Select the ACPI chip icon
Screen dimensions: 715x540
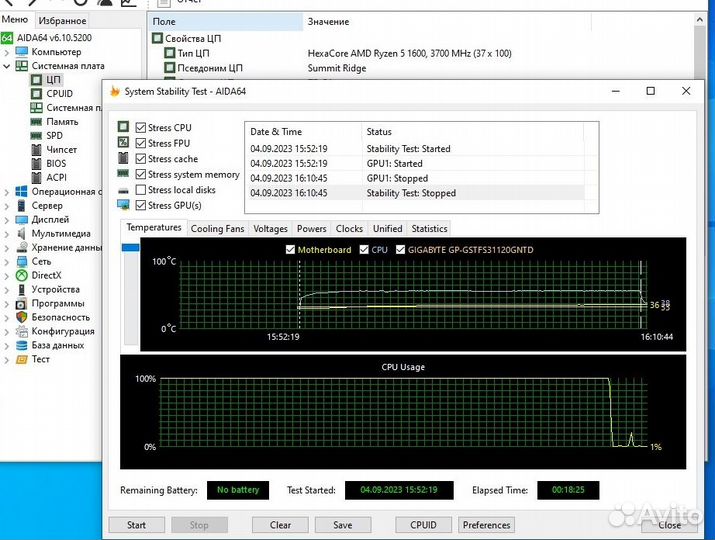pyautogui.click(x=36, y=177)
